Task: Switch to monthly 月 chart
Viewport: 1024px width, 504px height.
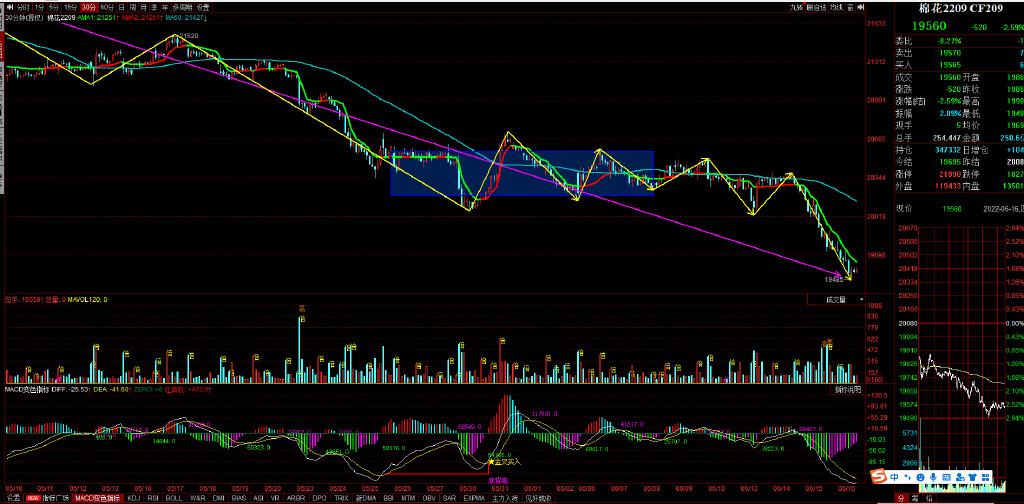Action: coord(143,7)
